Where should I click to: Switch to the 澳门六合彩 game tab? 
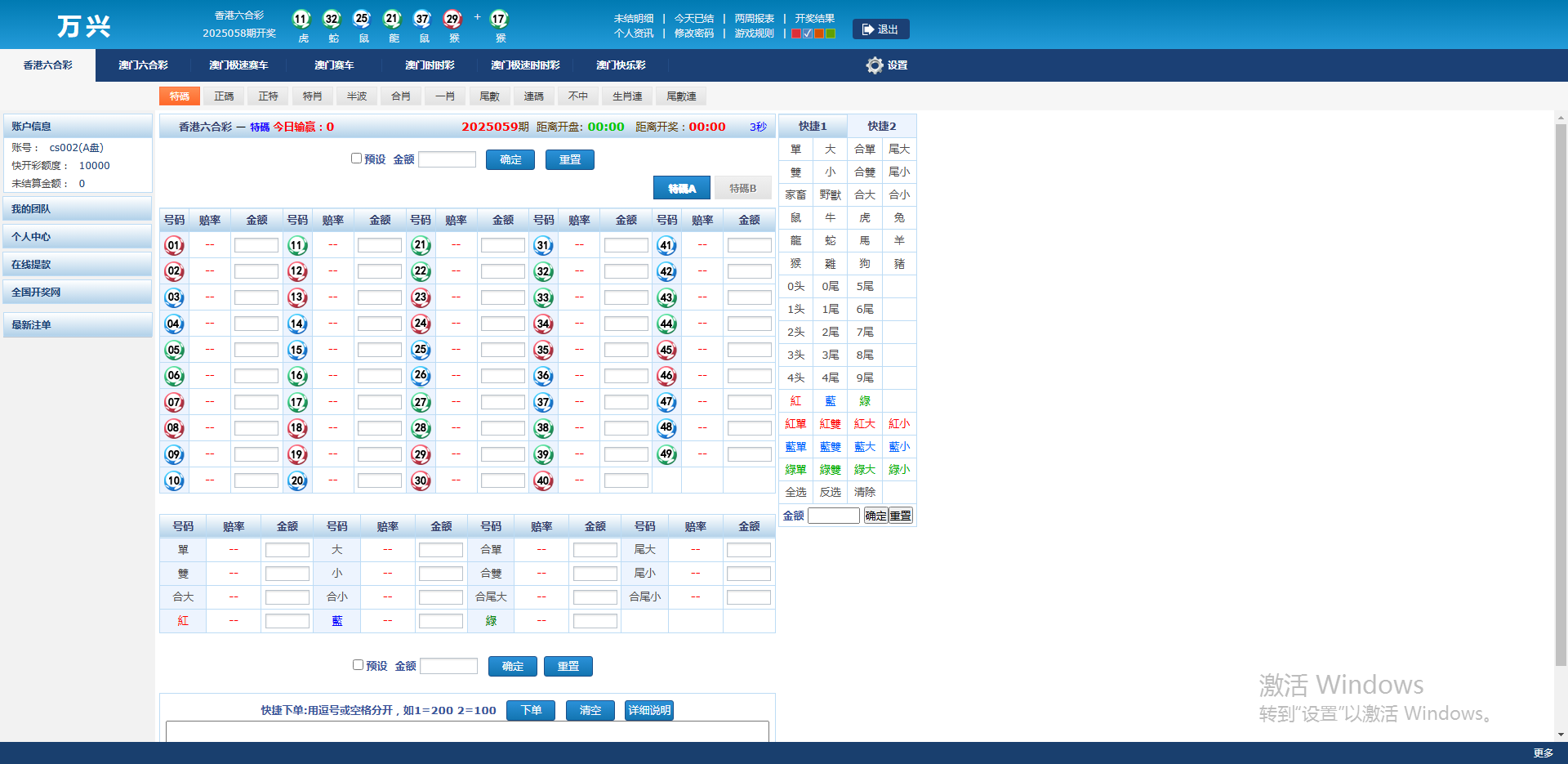143,65
